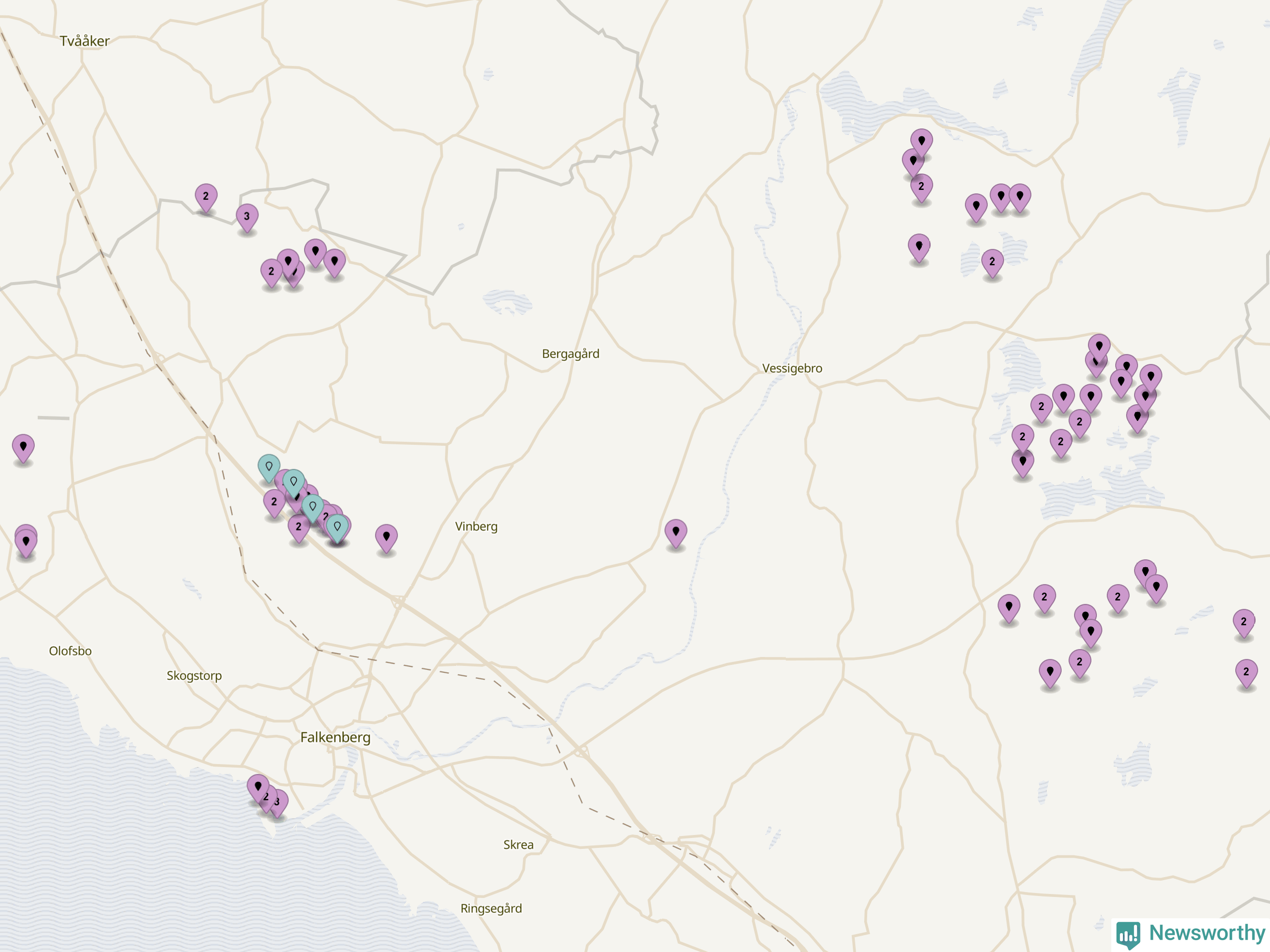The image size is (1270, 952).
Task: Click the purple 3 marker south of Tvååker
Action: (247, 219)
